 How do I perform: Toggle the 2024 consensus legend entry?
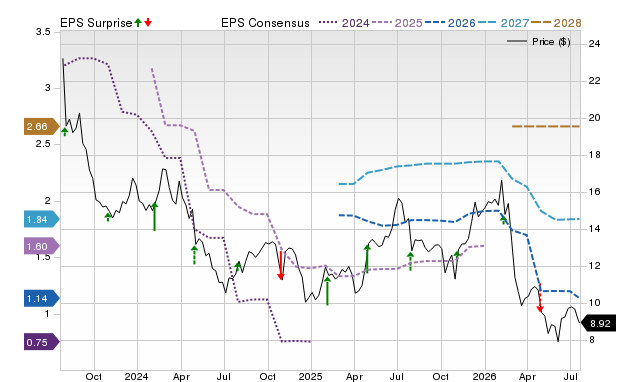pos(344,23)
